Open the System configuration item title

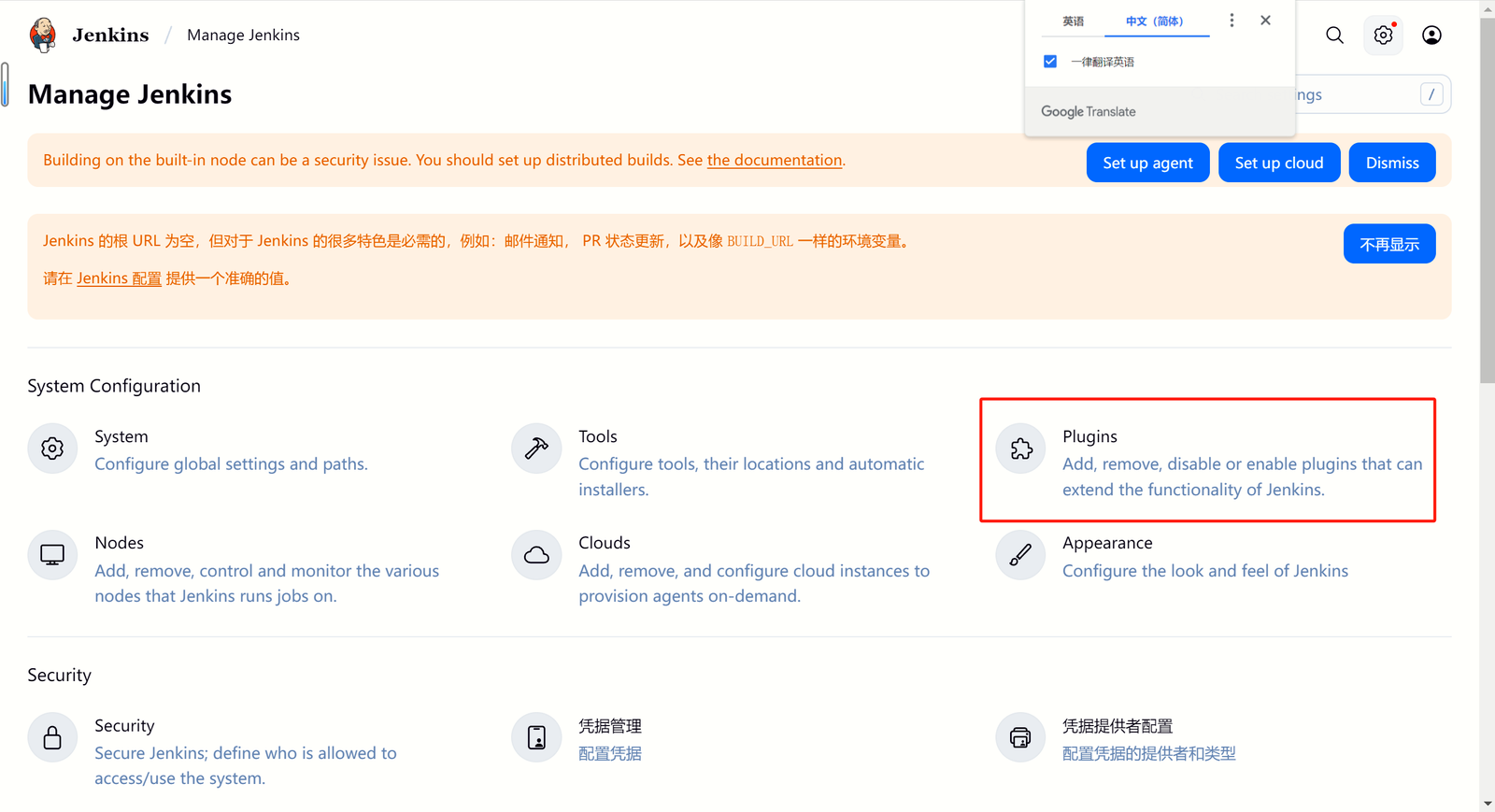point(121,436)
